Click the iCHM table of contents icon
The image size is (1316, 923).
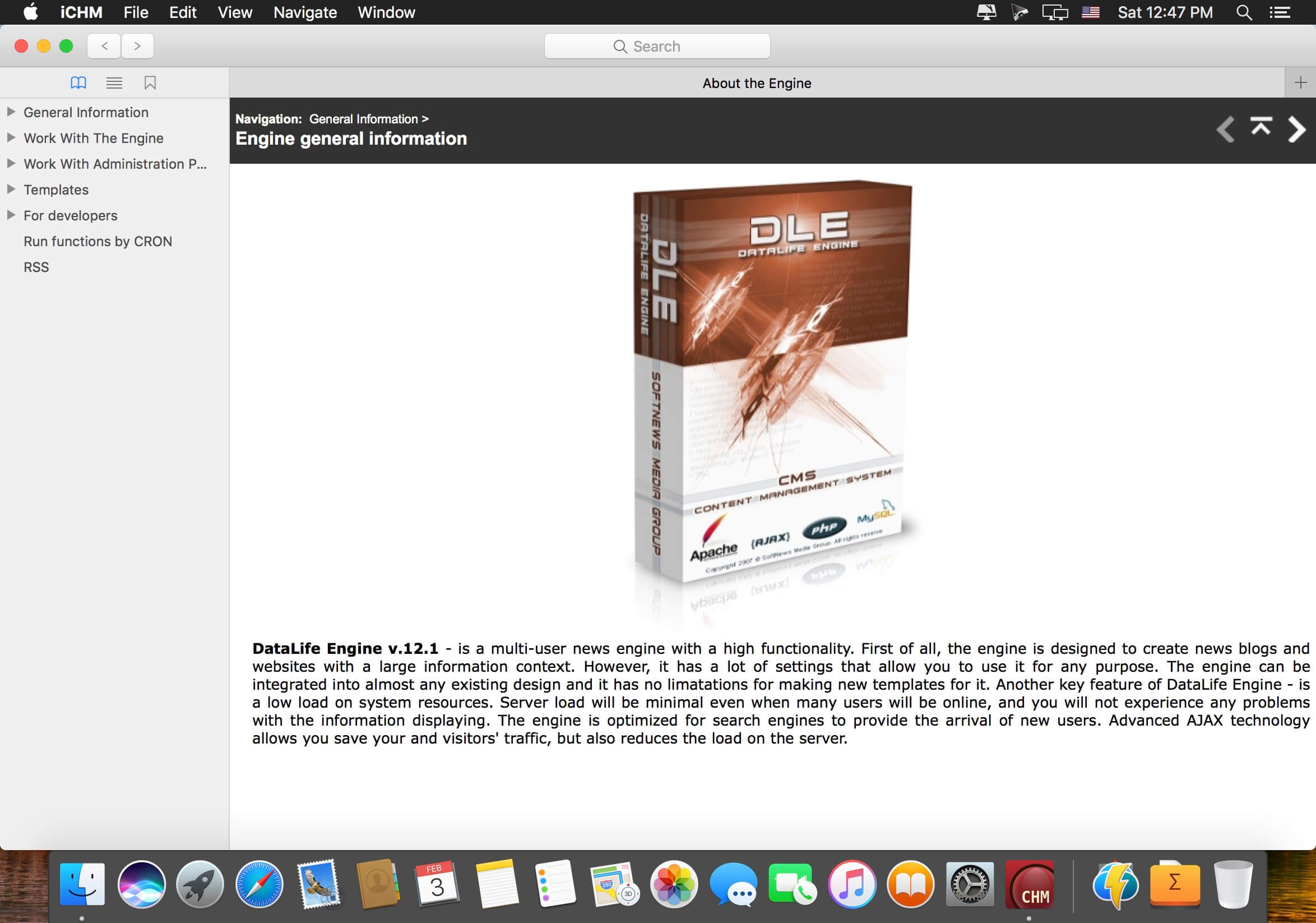coord(77,82)
